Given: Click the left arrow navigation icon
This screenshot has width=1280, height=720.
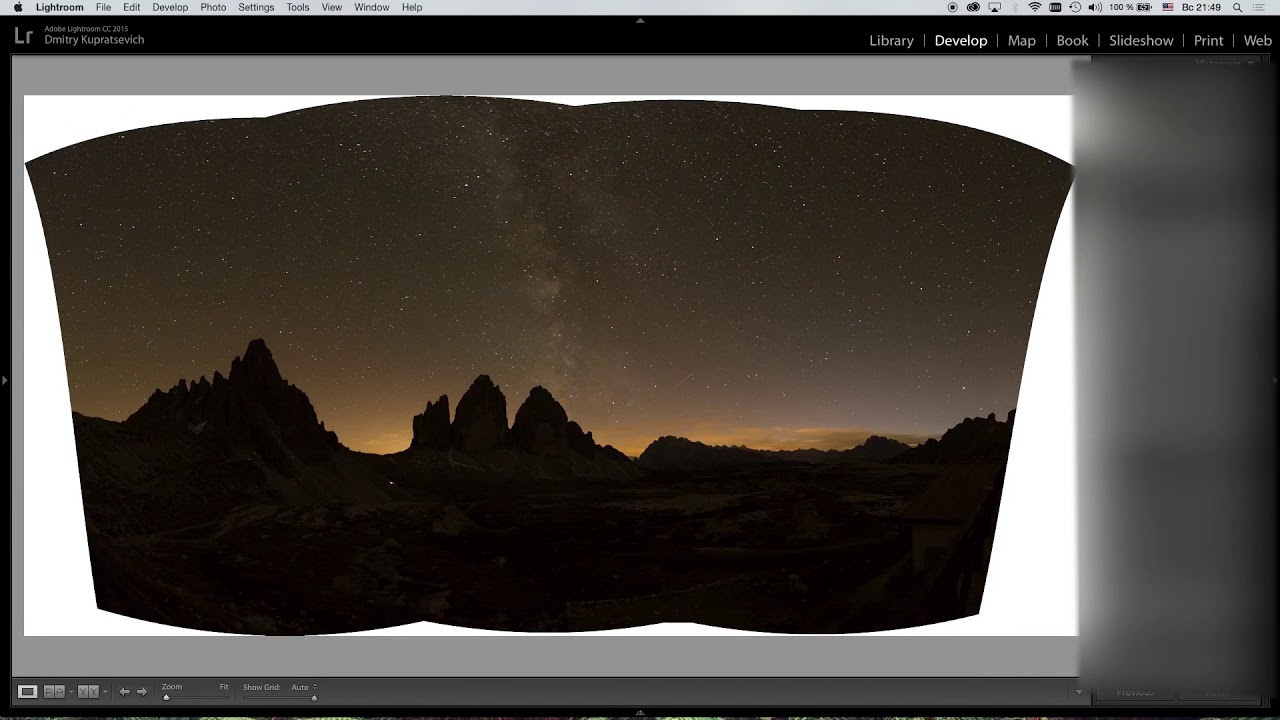Looking at the screenshot, I should click(x=124, y=691).
